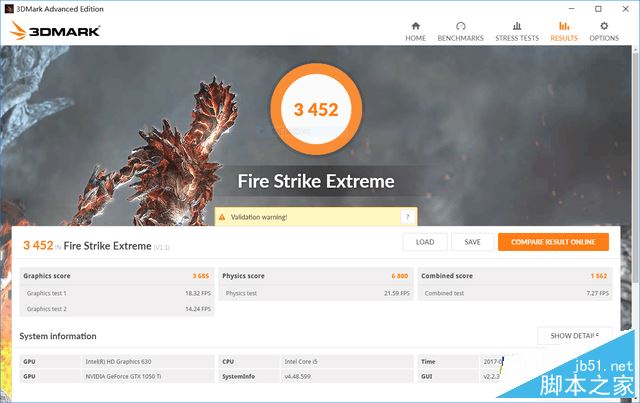Click the question mark help icon
The image size is (640, 403).
[407, 217]
